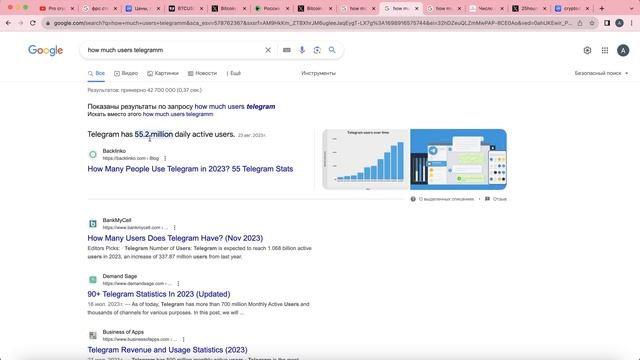Clear the search query with X icon
Viewport: 640px width, 360px height.
[268, 50]
